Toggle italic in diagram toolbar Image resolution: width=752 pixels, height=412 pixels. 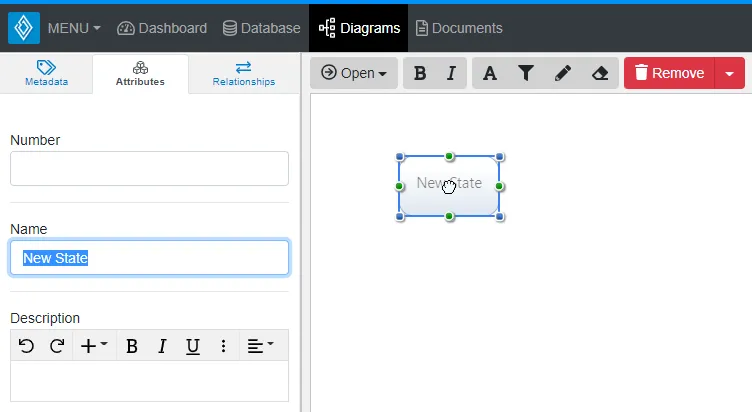click(451, 73)
